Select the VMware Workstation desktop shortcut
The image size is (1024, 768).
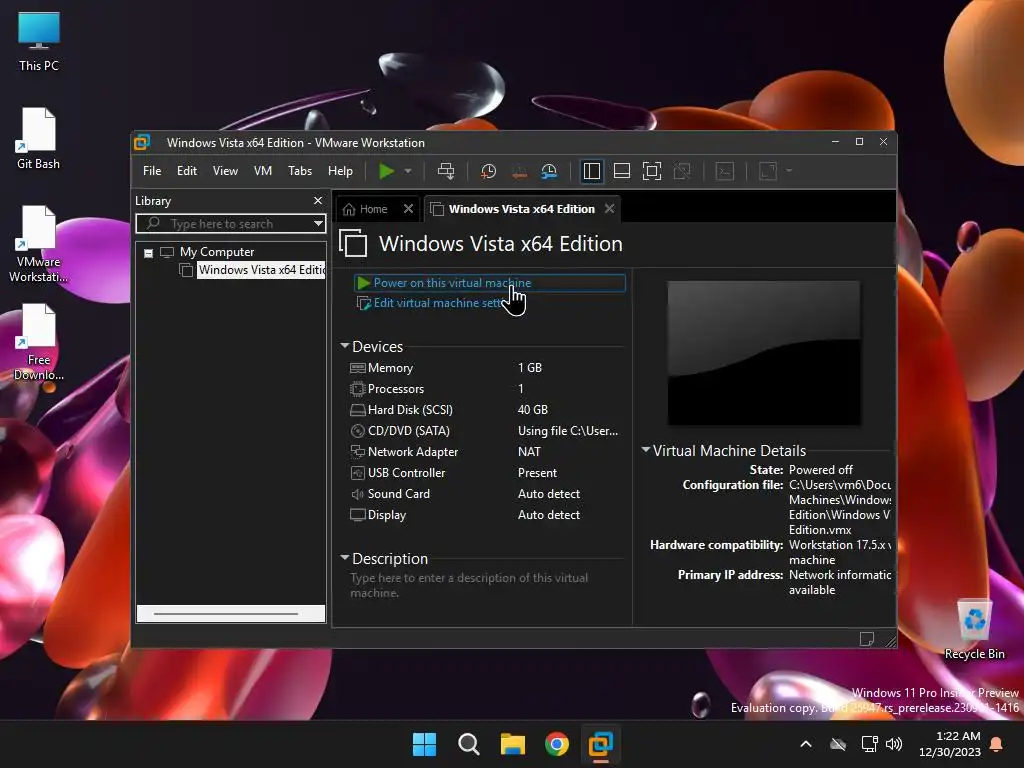click(38, 244)
